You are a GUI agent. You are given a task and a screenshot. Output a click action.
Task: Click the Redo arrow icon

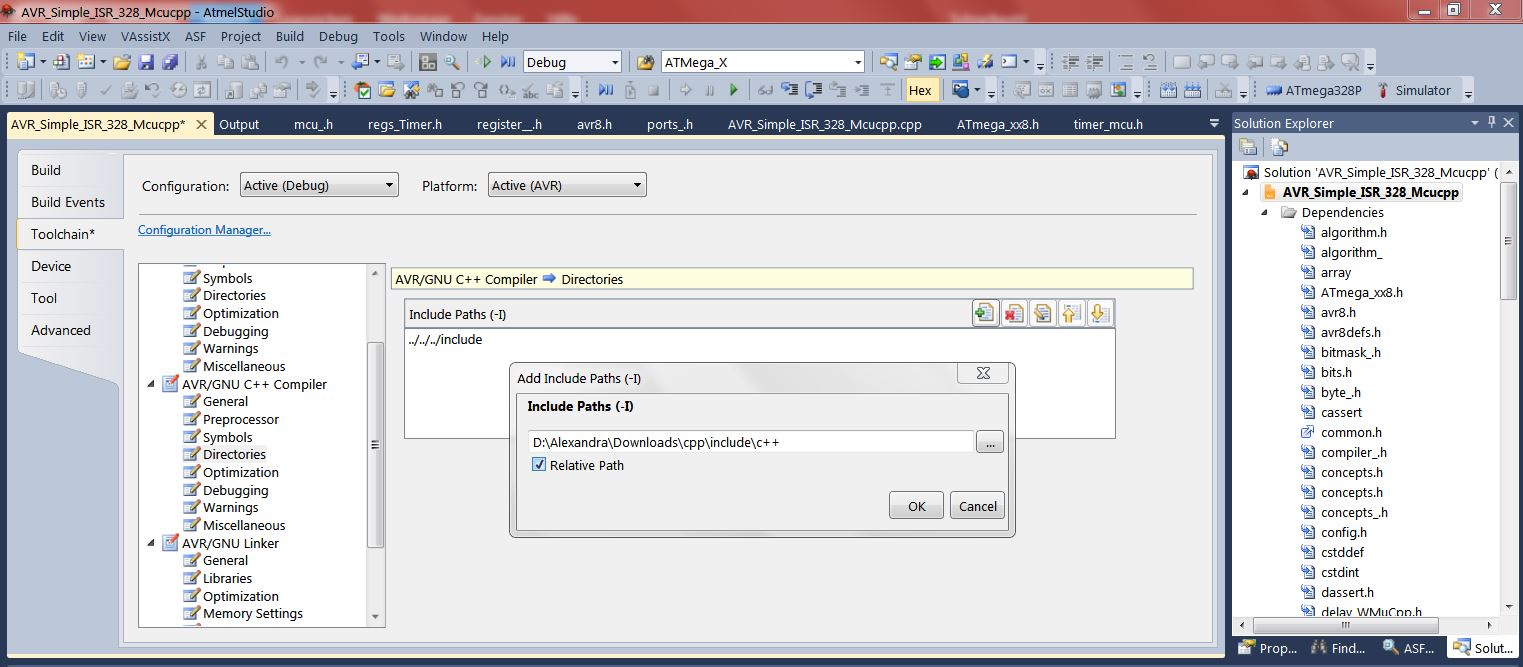pyautogui.click(x=321, y=62)
